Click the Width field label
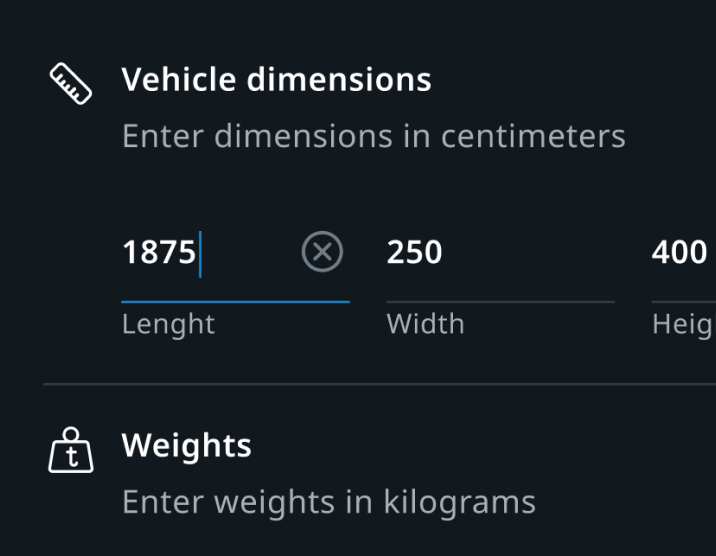This screenshot has height=556, width=716. 425,324
